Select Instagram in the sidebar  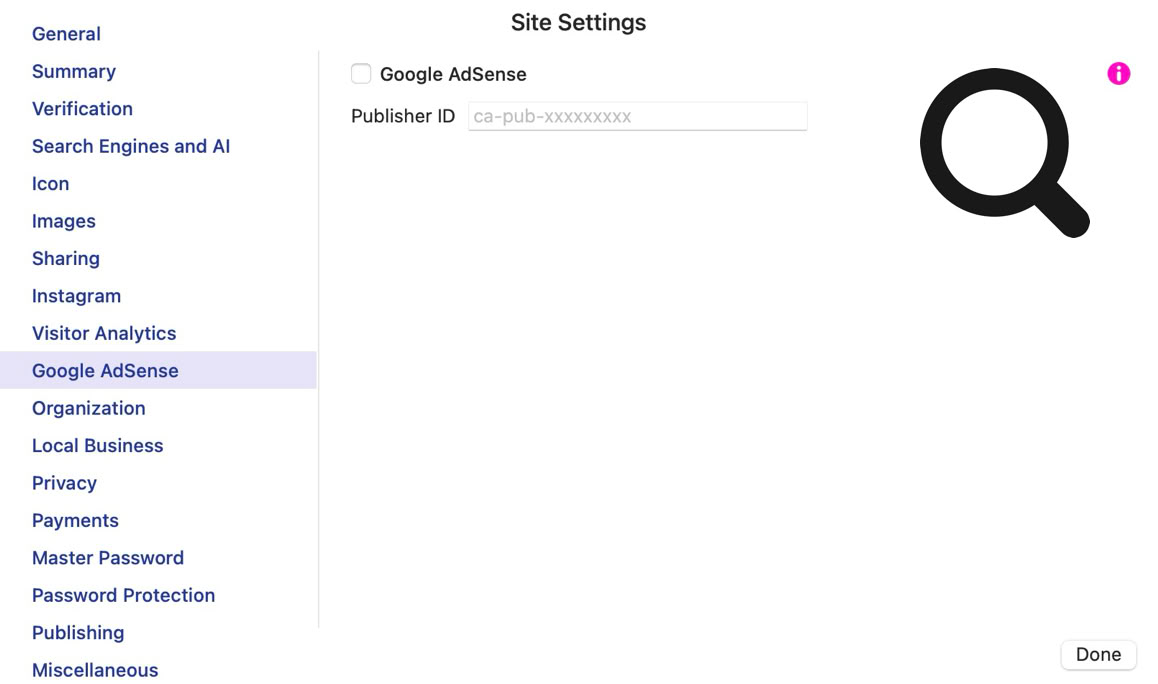[x=76, y=296]
